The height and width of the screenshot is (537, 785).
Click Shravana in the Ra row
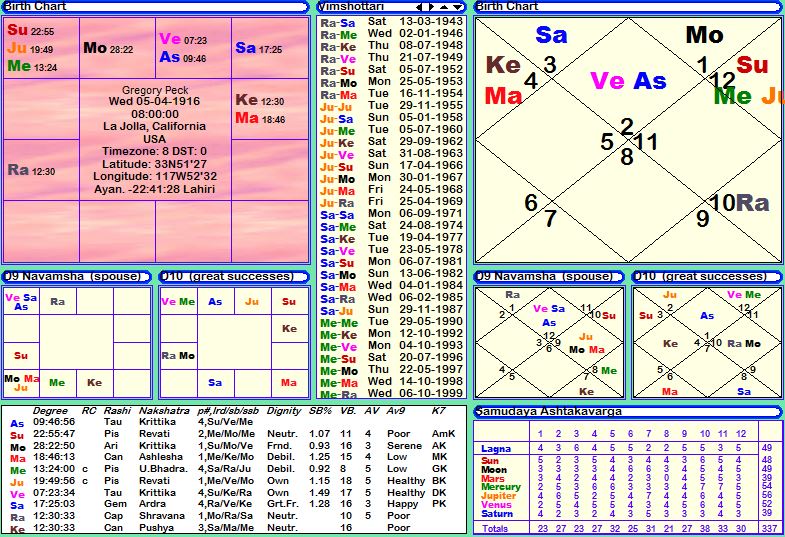tap(162, 516)
